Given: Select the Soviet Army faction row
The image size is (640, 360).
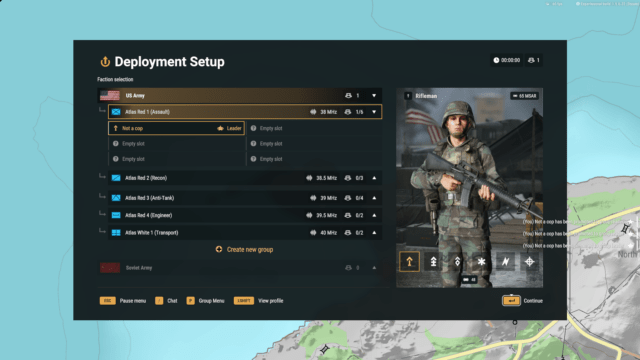Looking at the screenshot, I should [x=240, y=268].
